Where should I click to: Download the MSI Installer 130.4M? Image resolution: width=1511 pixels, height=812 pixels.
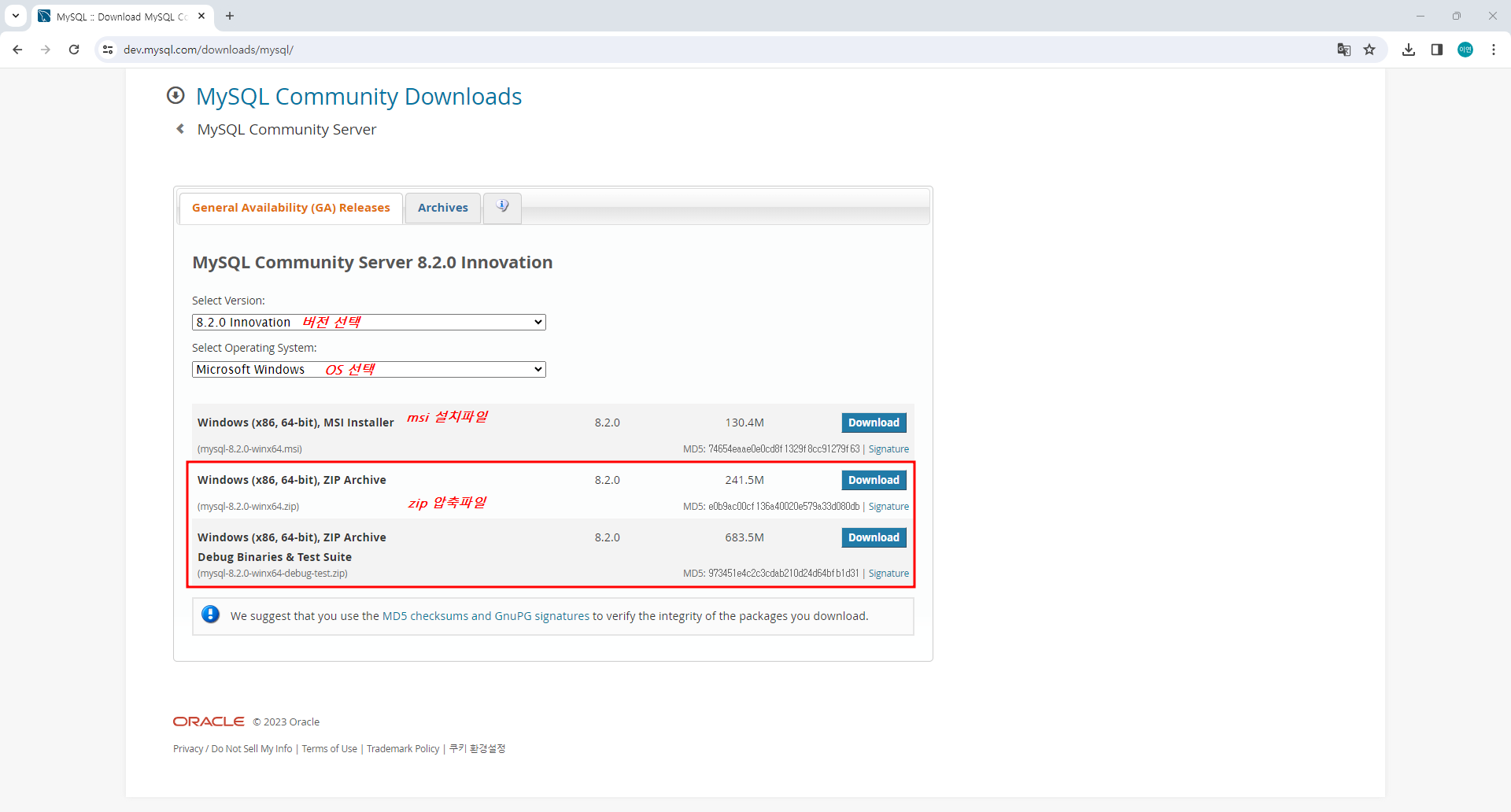point(874,423)
